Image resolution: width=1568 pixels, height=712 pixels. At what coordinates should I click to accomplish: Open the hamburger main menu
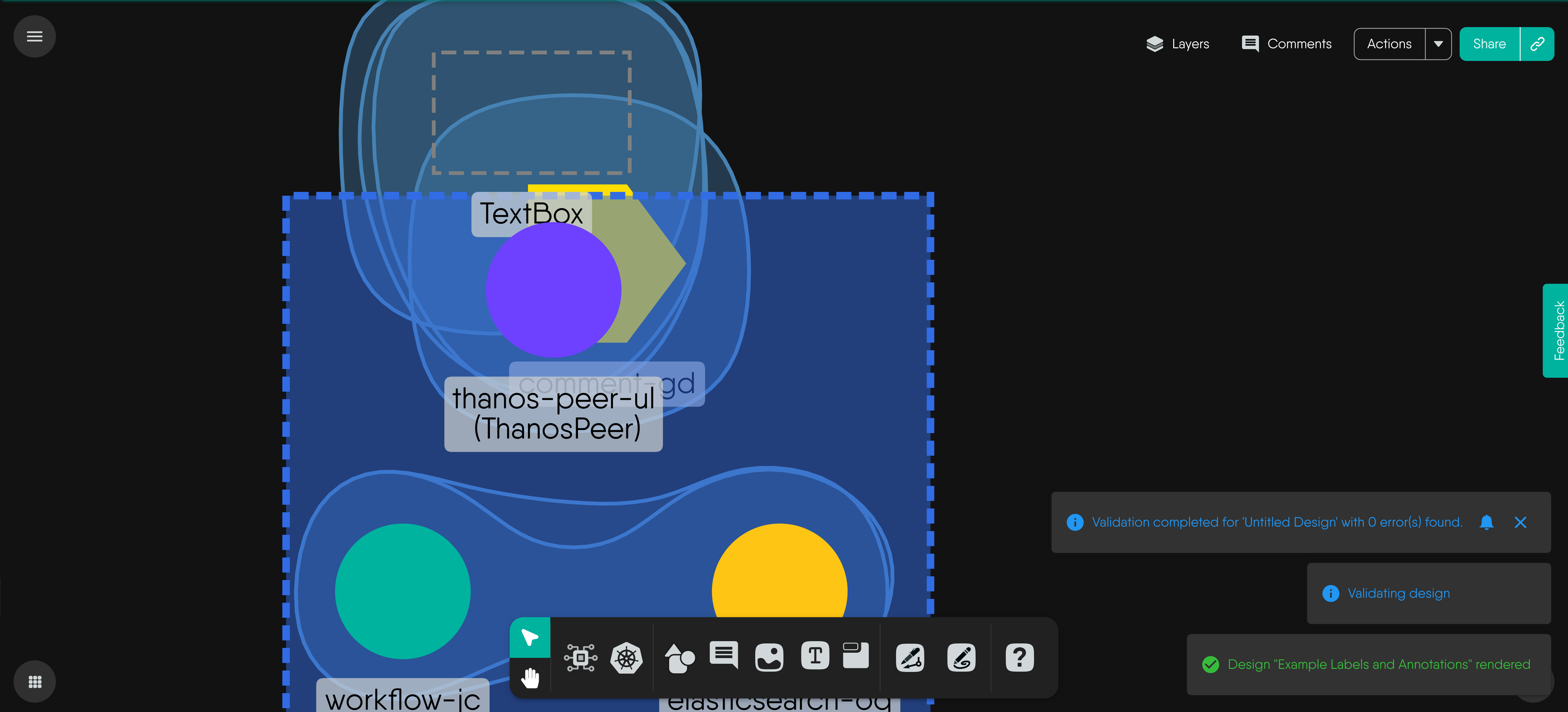tap(35, 36)
